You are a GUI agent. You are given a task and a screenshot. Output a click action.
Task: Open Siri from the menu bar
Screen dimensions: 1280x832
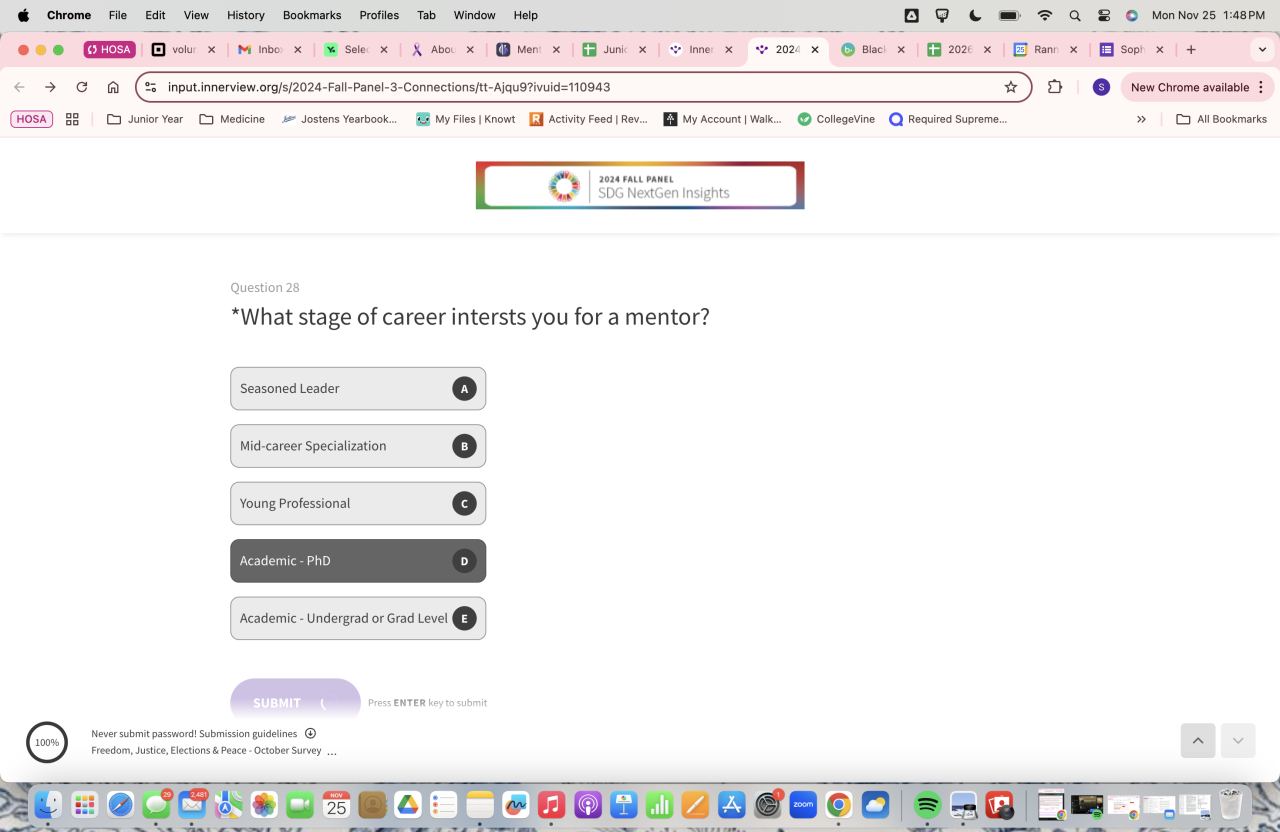click(1132, 15)
